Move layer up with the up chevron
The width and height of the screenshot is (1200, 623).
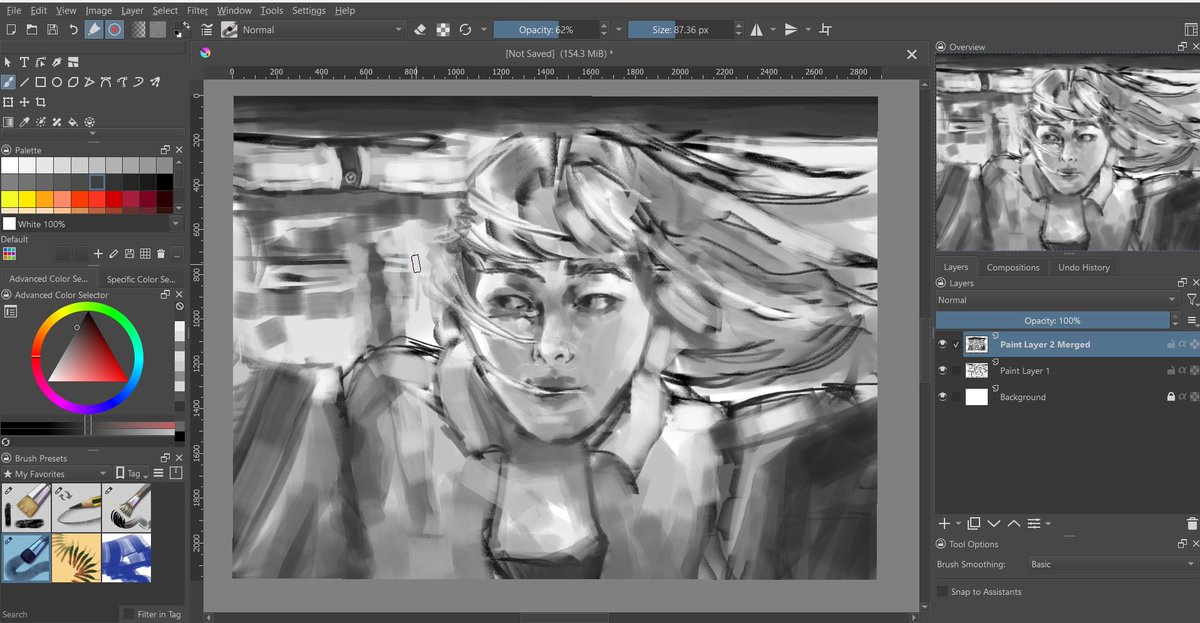coord(1014,523)
